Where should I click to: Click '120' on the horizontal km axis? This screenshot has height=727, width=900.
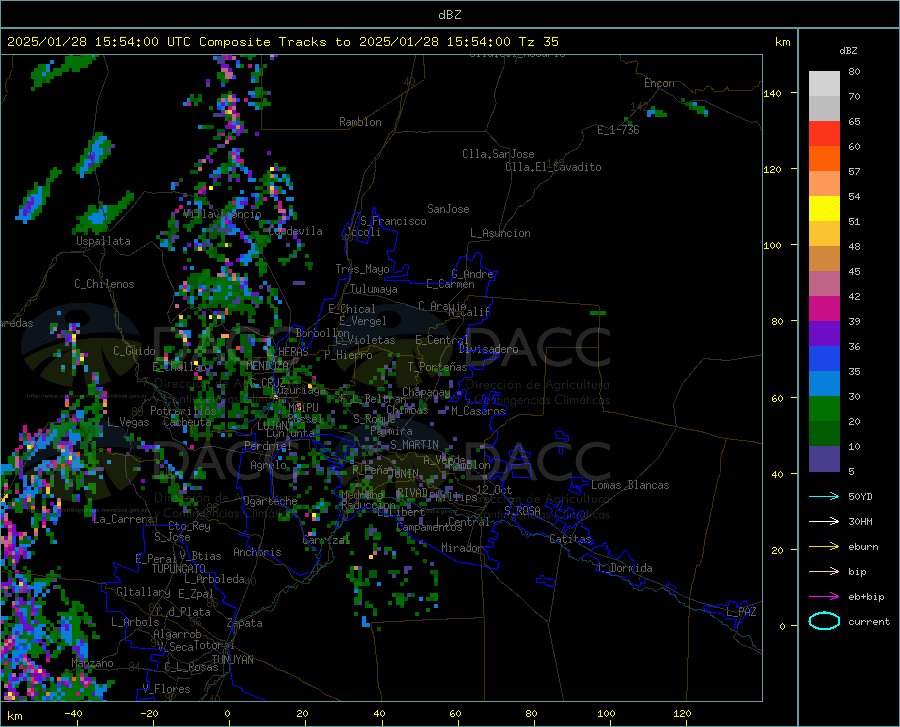tap(682, 714)
